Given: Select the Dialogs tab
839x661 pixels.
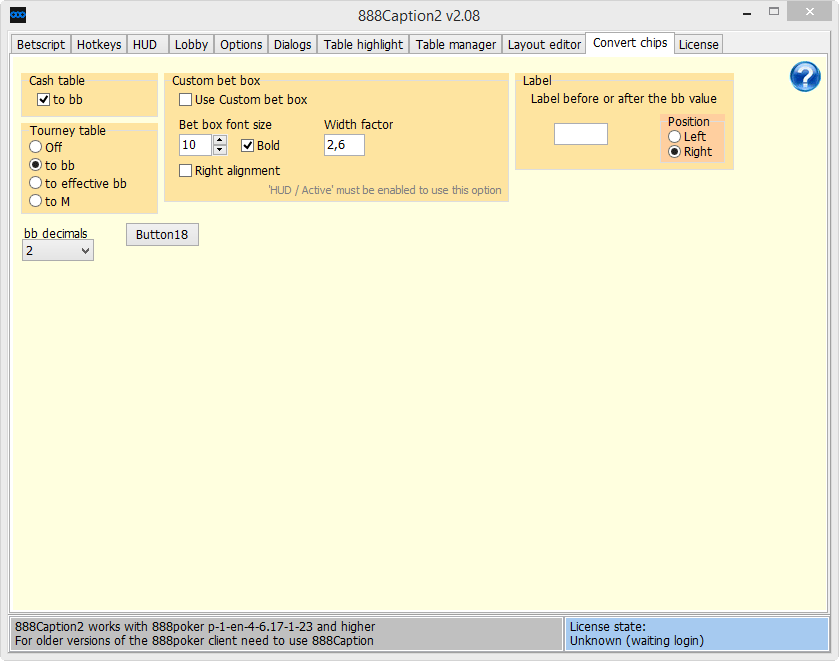Looking at the screenshot, I should pyautogui.click(x=292, y=44).
